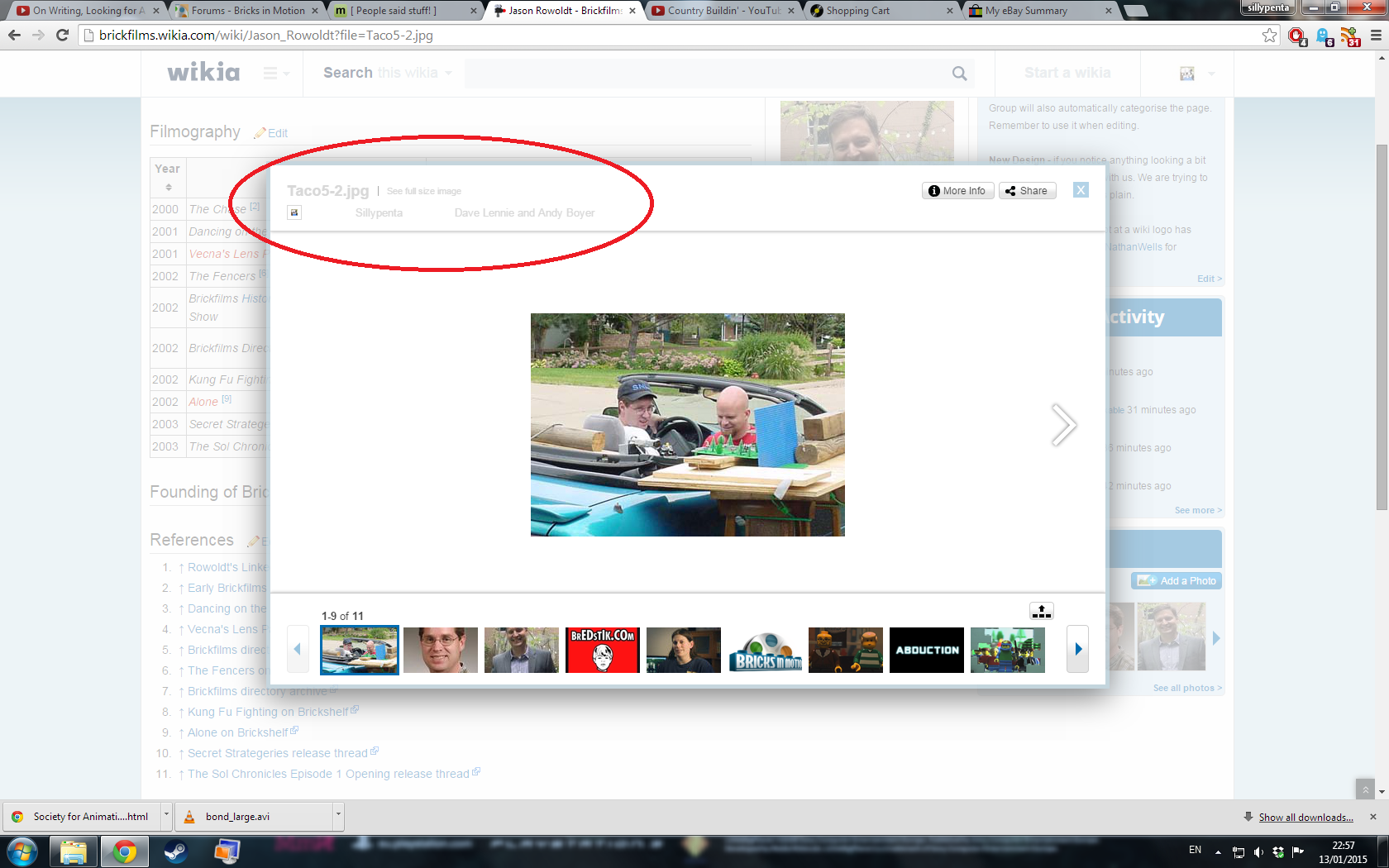Open Steam from the Windows taskbar

[175, 851]
